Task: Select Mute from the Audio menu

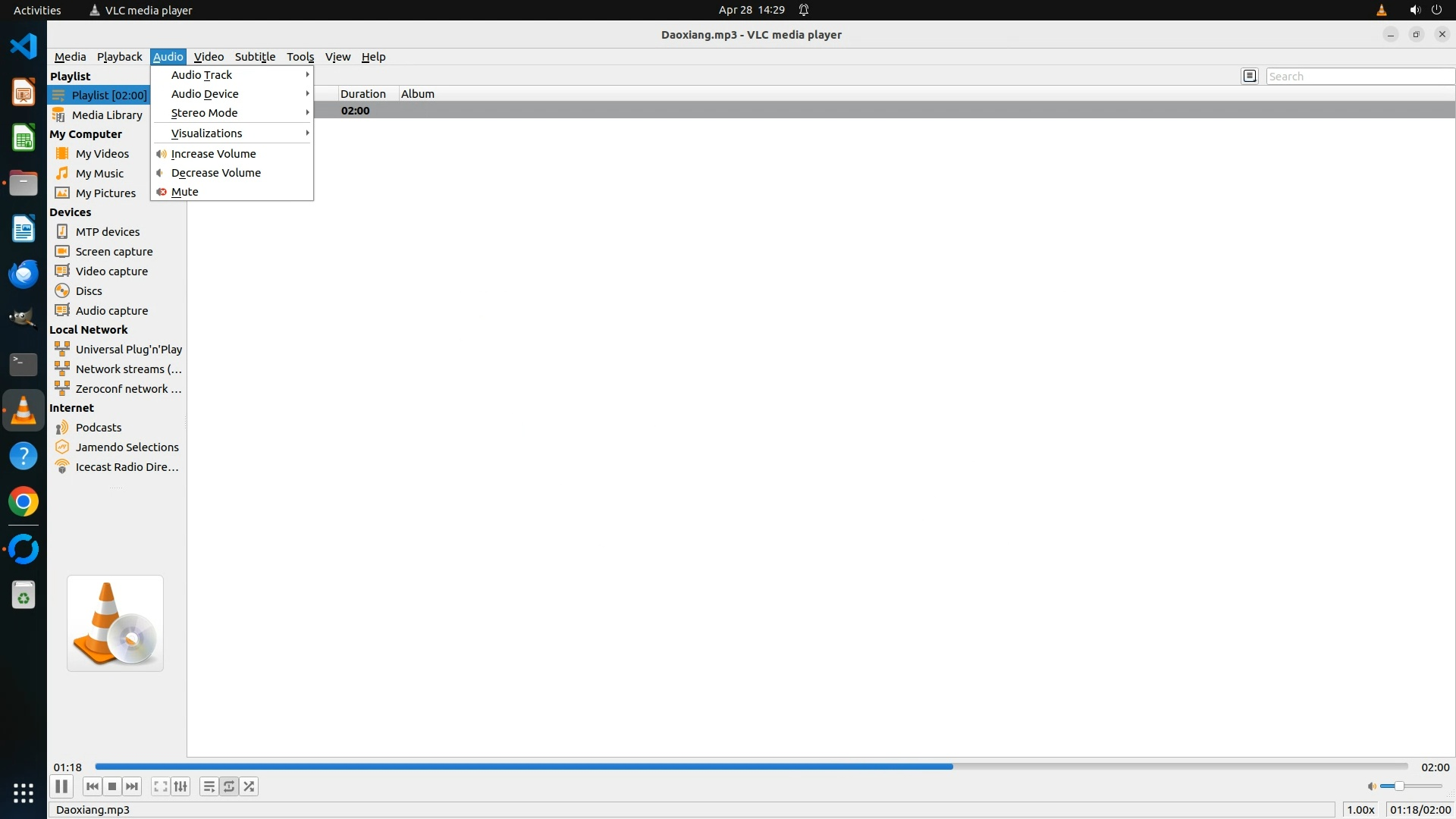Action: tap(185, 192)
